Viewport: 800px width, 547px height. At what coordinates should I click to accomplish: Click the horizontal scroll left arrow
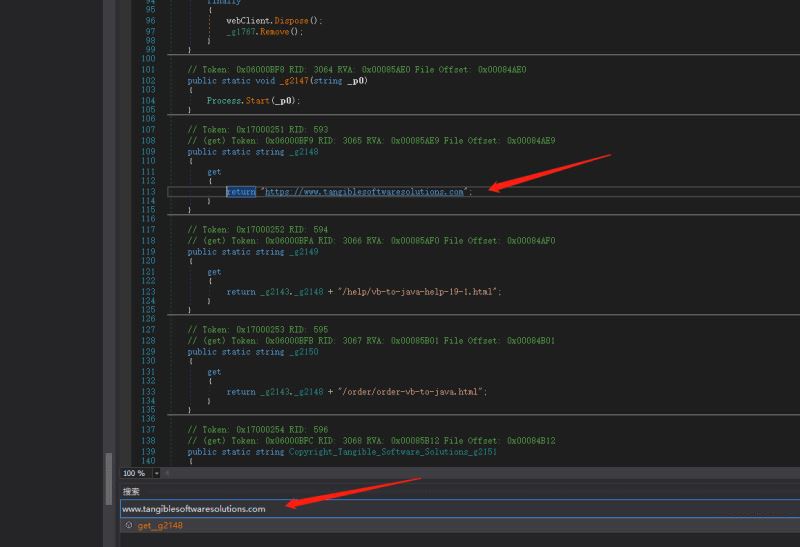point(167,474)
